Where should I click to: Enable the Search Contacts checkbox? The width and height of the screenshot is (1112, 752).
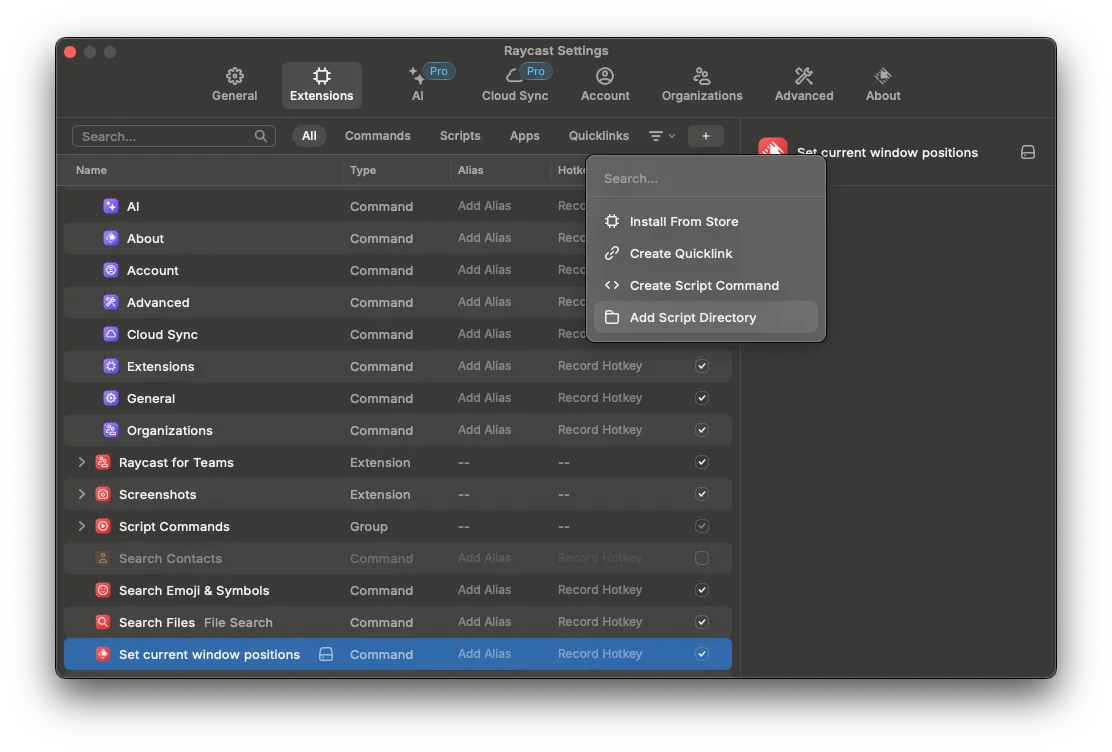click(x=701, y=558)
